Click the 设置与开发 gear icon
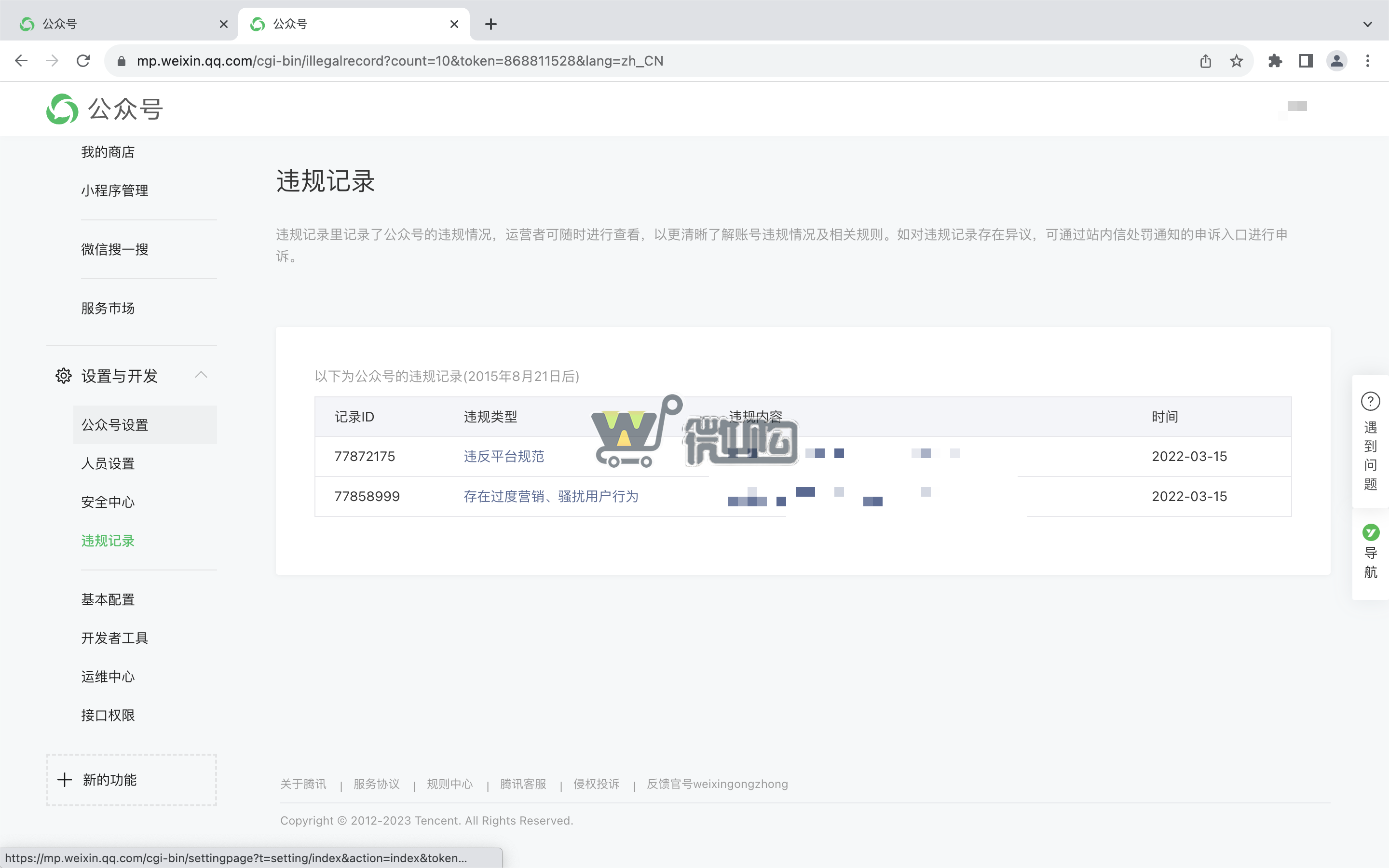1389x868 pixels. point(63,376)
